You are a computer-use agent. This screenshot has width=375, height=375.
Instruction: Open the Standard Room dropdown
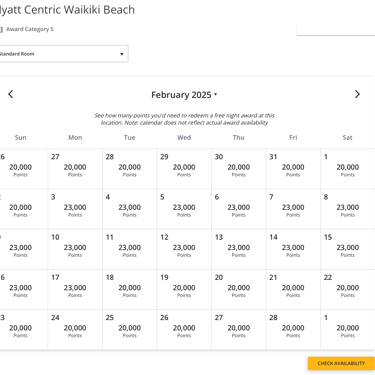click(x=63, y=54)
